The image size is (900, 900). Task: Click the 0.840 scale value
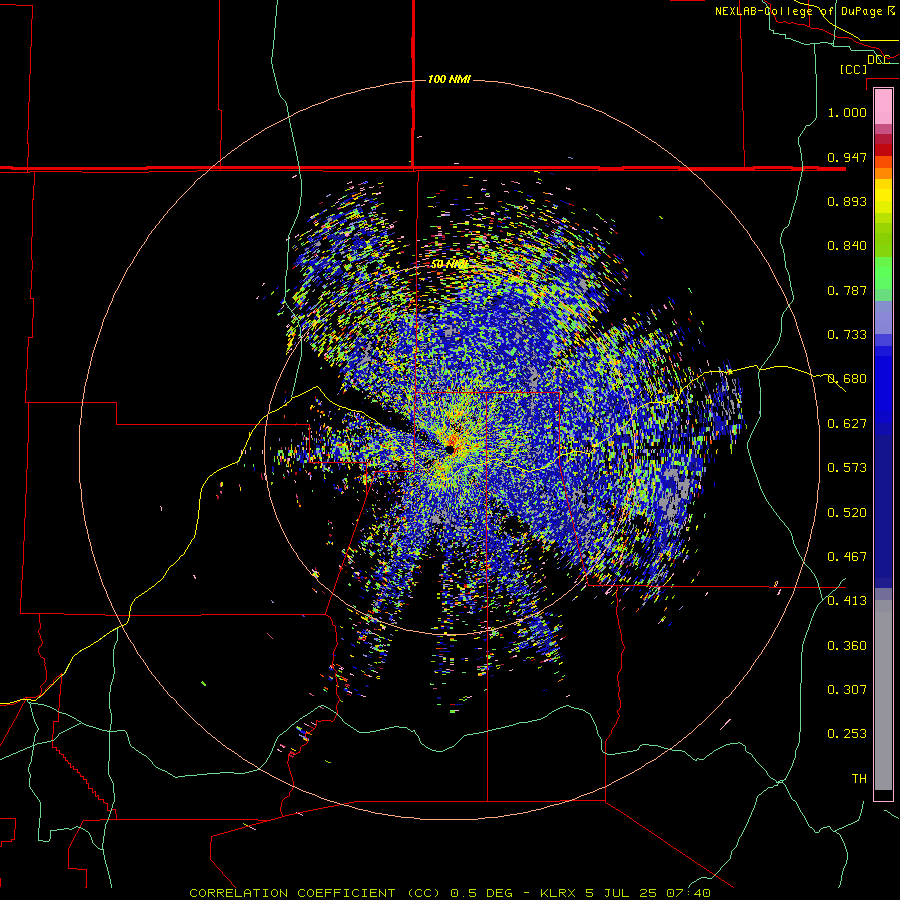coord(847,246)
